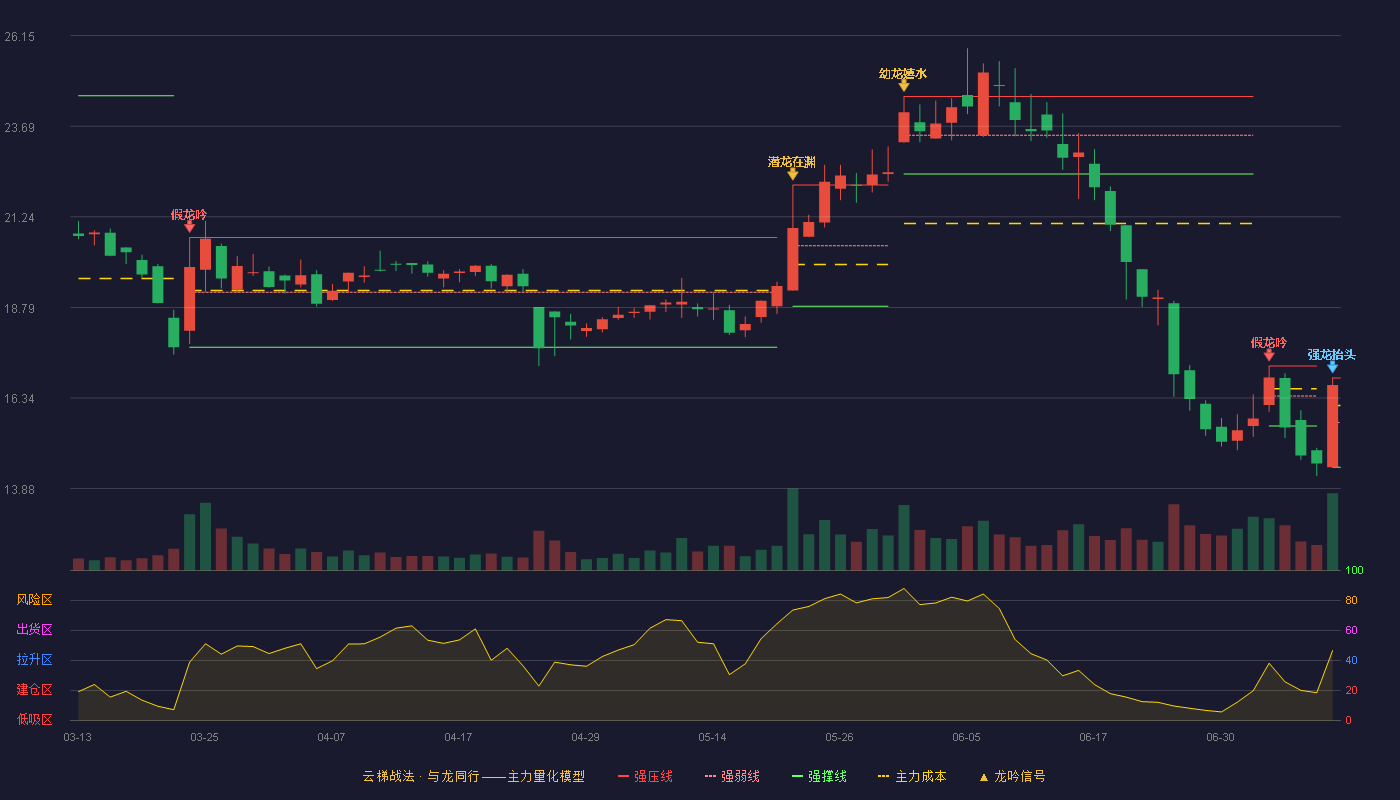Screen dimensions: 1400x800
Task: Click the red candle below 强龙抬头 signal
Action: [x=1332, y=426]
